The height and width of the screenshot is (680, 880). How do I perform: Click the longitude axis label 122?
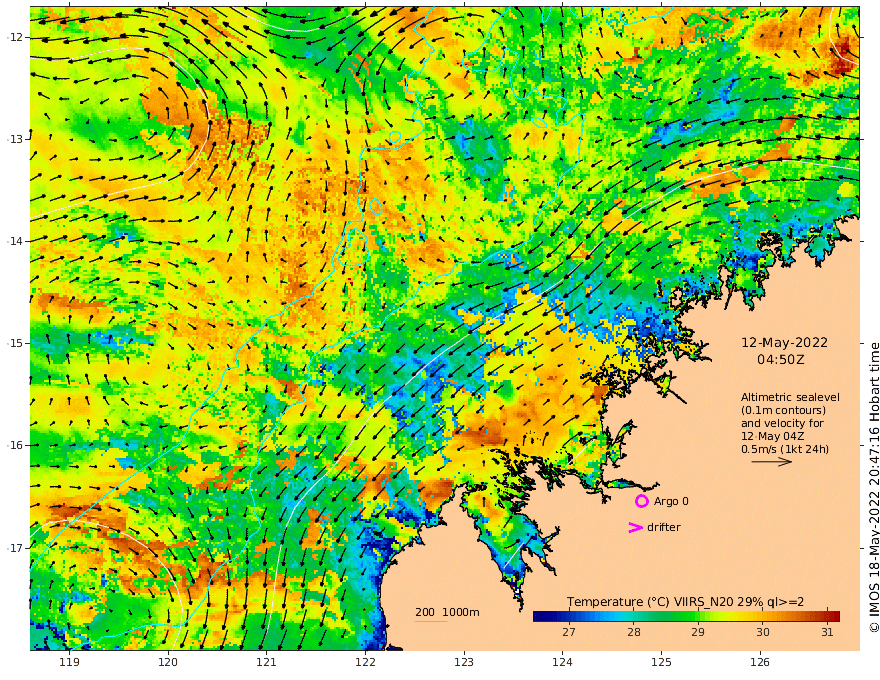[365, 662]
